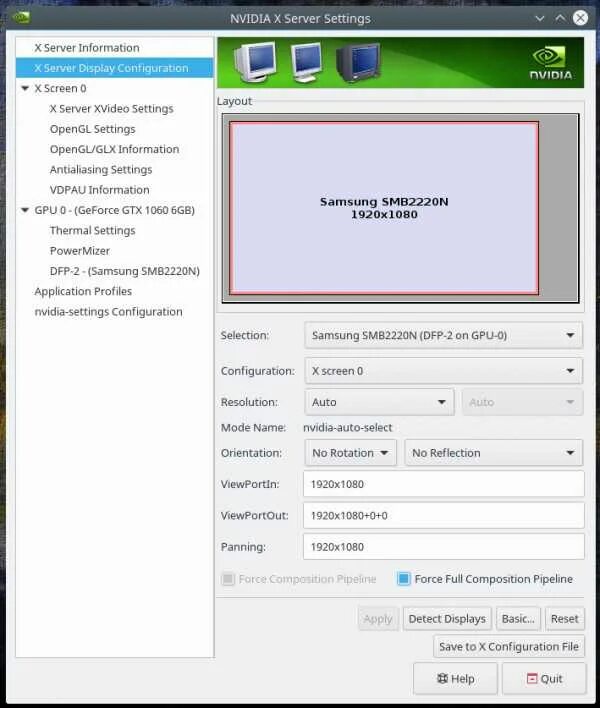
Task: Select the X Screen 0 tree label
Action: (x=60, y=88)
